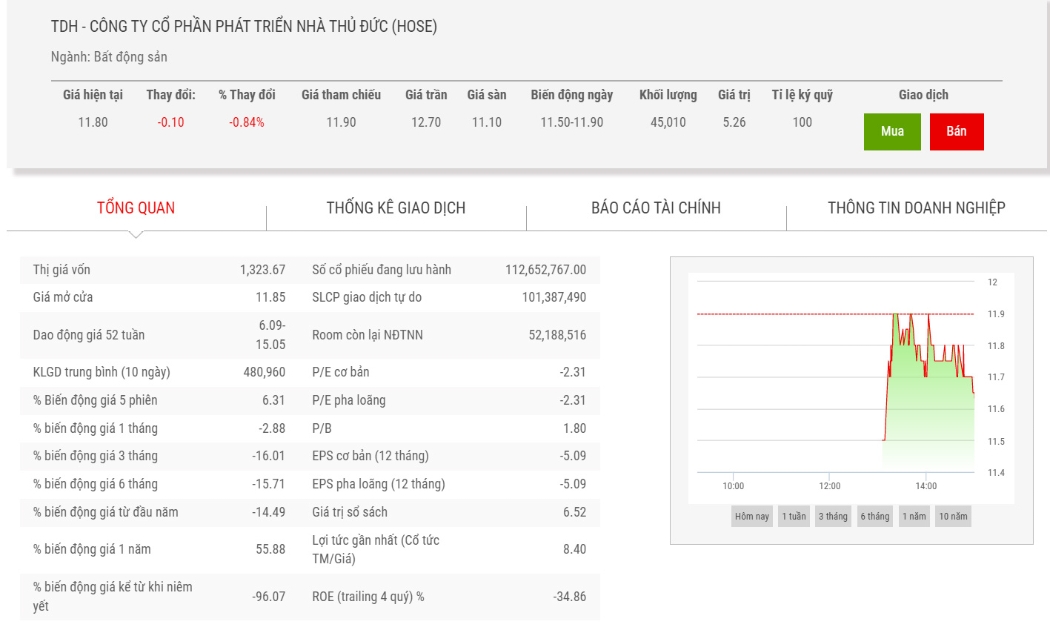1050x630 pixels.
Task: Click the book value 6.52
Action: tap(575, 512)
